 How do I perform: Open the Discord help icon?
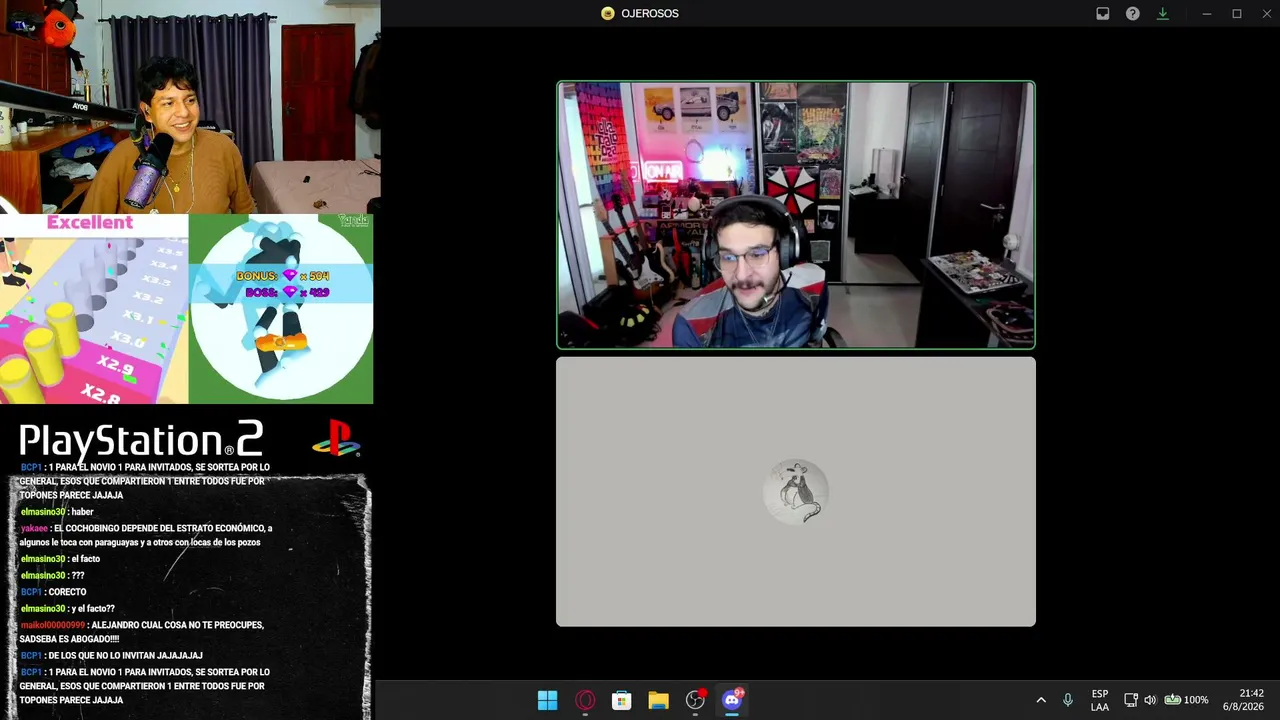[x=1132, y=14]
